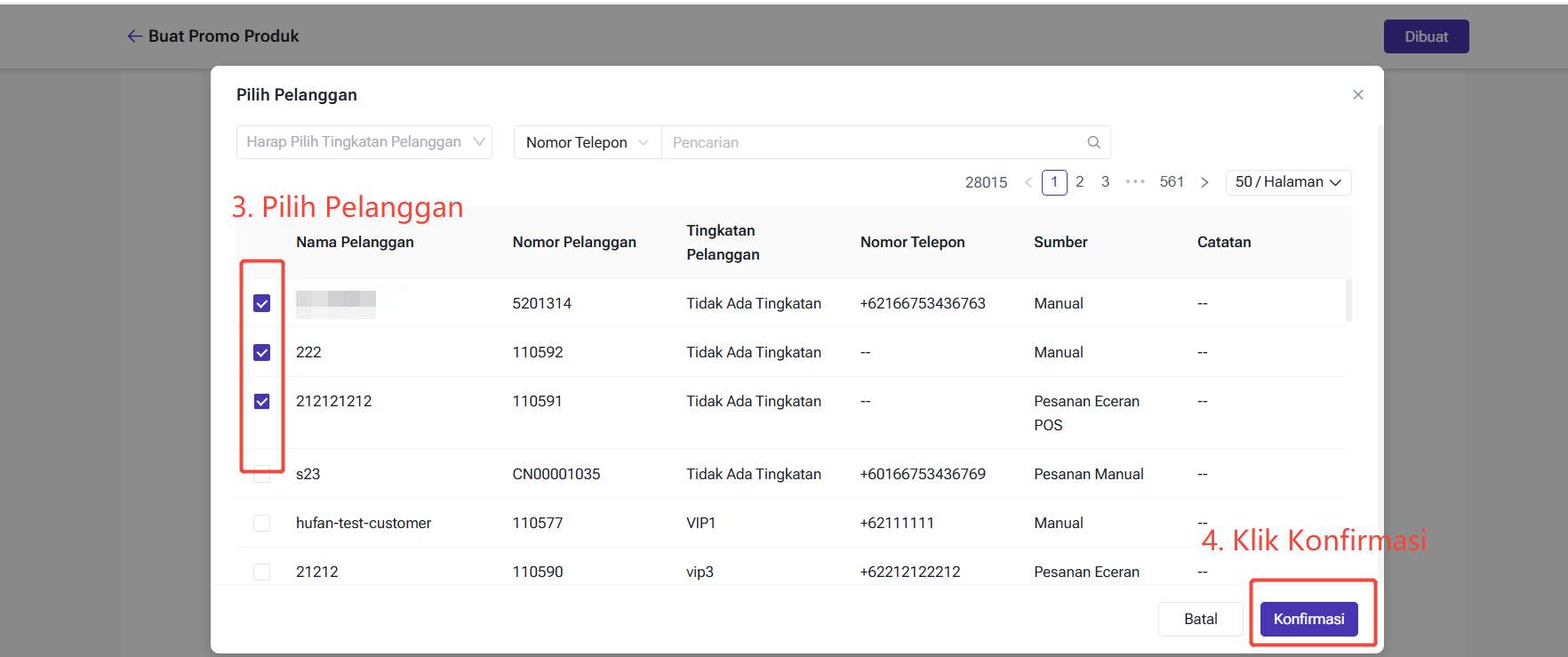The image size is (1568, 657).
Task: Click the Pencarian search input field
Action: 871,142
